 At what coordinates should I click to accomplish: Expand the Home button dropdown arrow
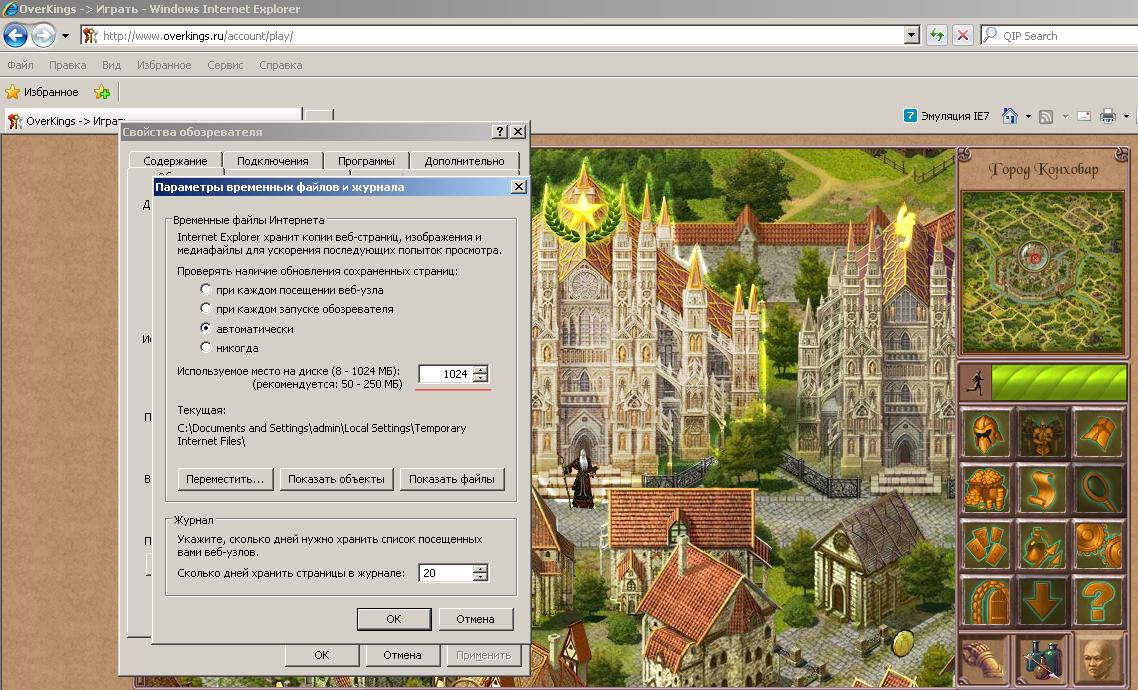click(1028, 116)
